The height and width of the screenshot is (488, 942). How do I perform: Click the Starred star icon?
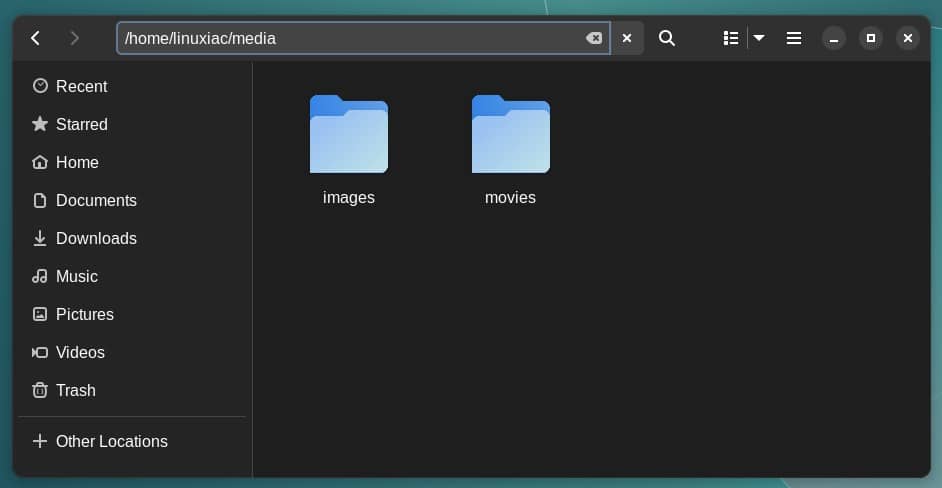(x=40, y=124)
